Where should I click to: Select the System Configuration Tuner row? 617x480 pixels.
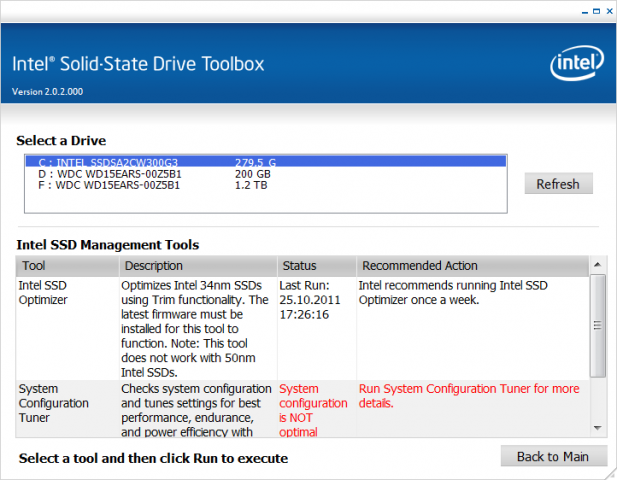click(x=66, y=403)
